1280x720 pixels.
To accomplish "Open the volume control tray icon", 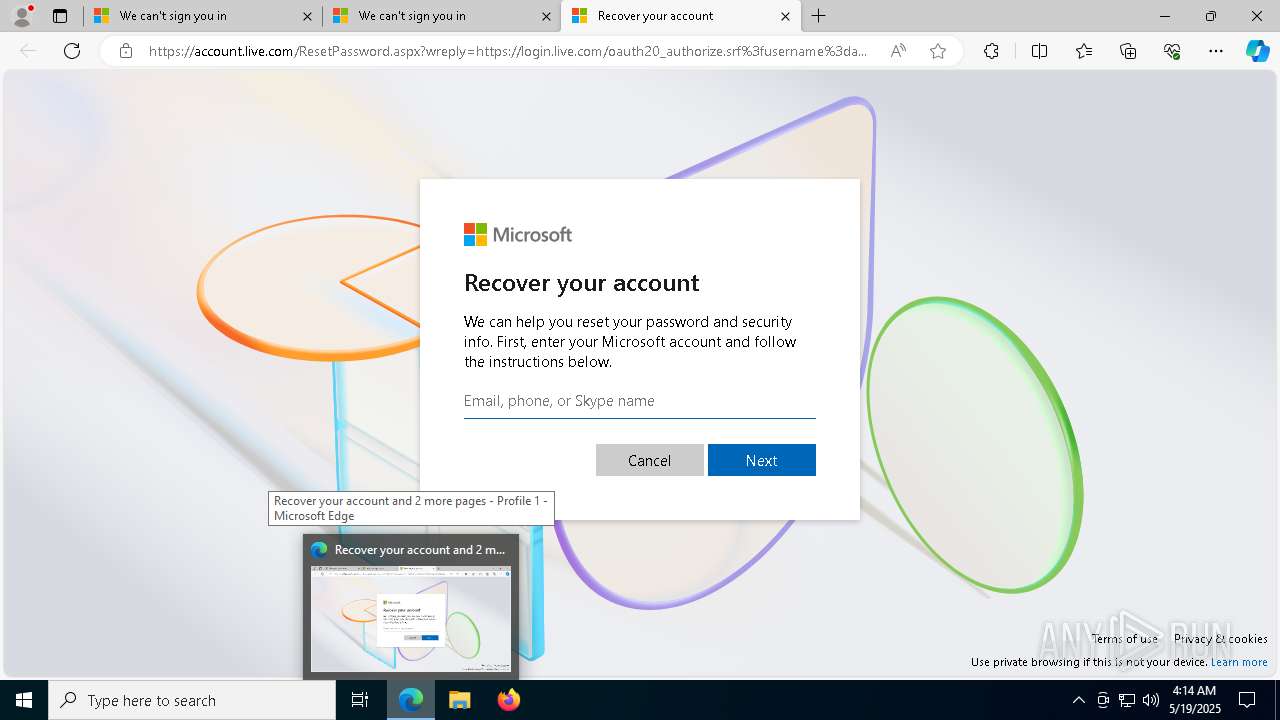I will coord(1151,700).
